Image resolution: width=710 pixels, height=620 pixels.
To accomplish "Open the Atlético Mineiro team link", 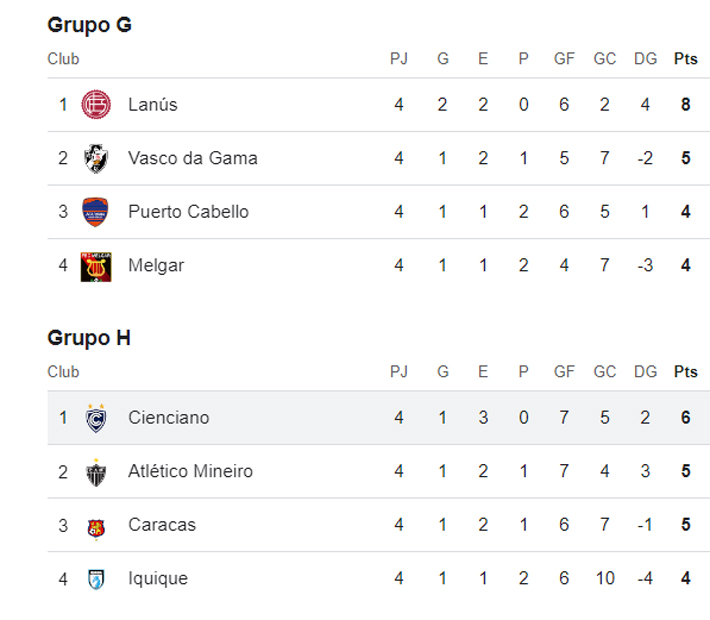I will tap(190, 471).
